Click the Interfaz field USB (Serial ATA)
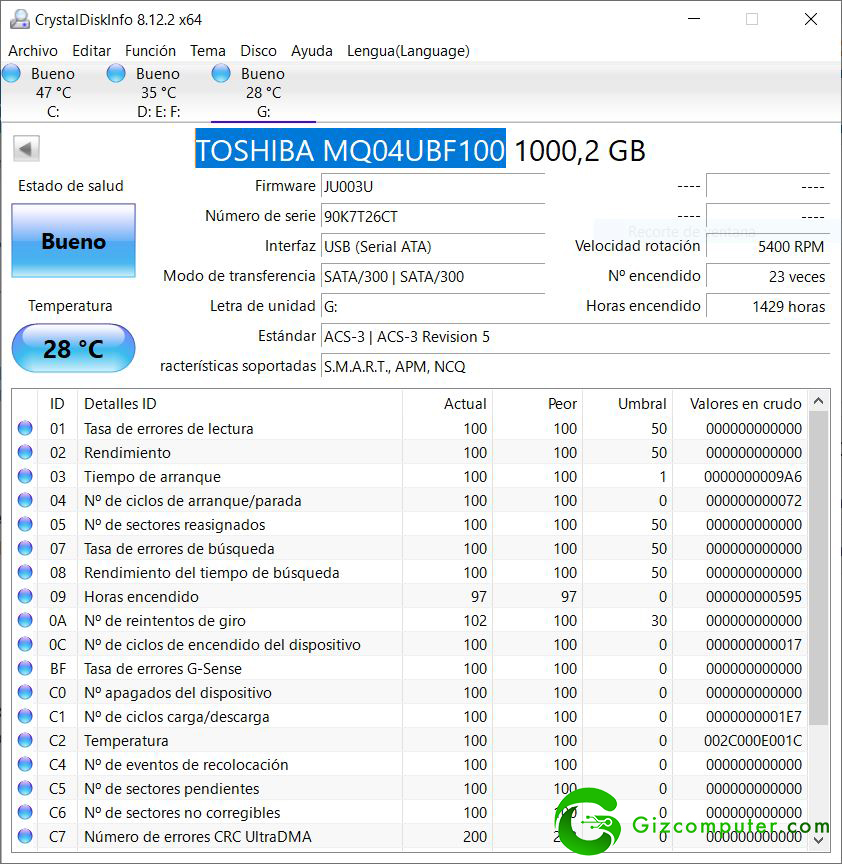This screenshot has width=842, height=864. pyautogui.click(x=433, y=246)
